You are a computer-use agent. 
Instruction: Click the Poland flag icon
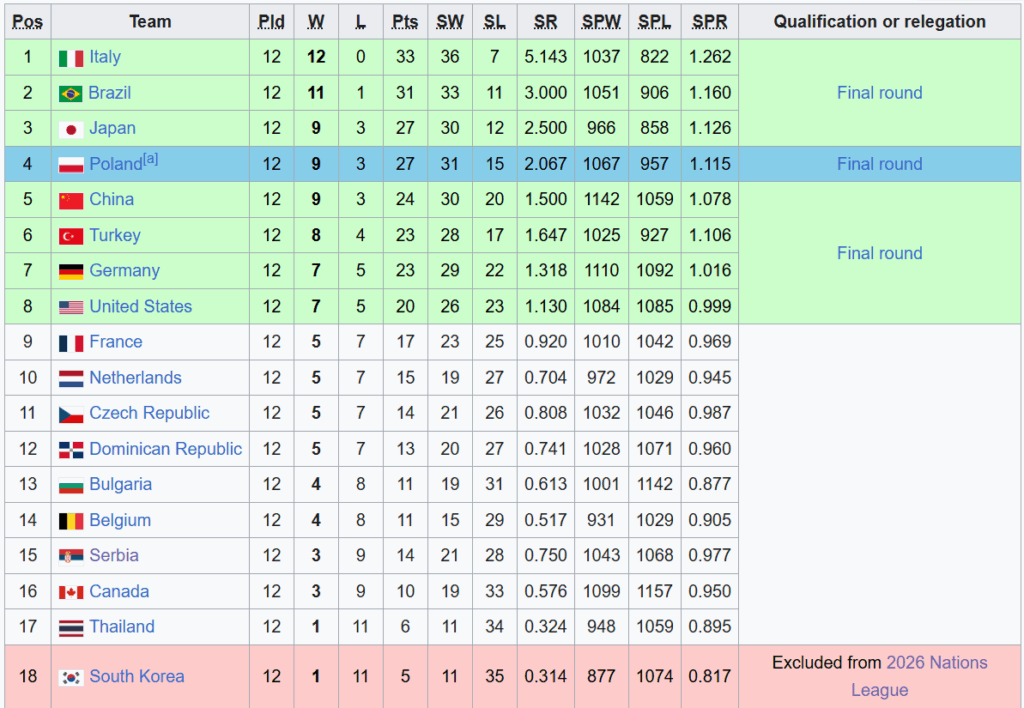pos(71,165)
